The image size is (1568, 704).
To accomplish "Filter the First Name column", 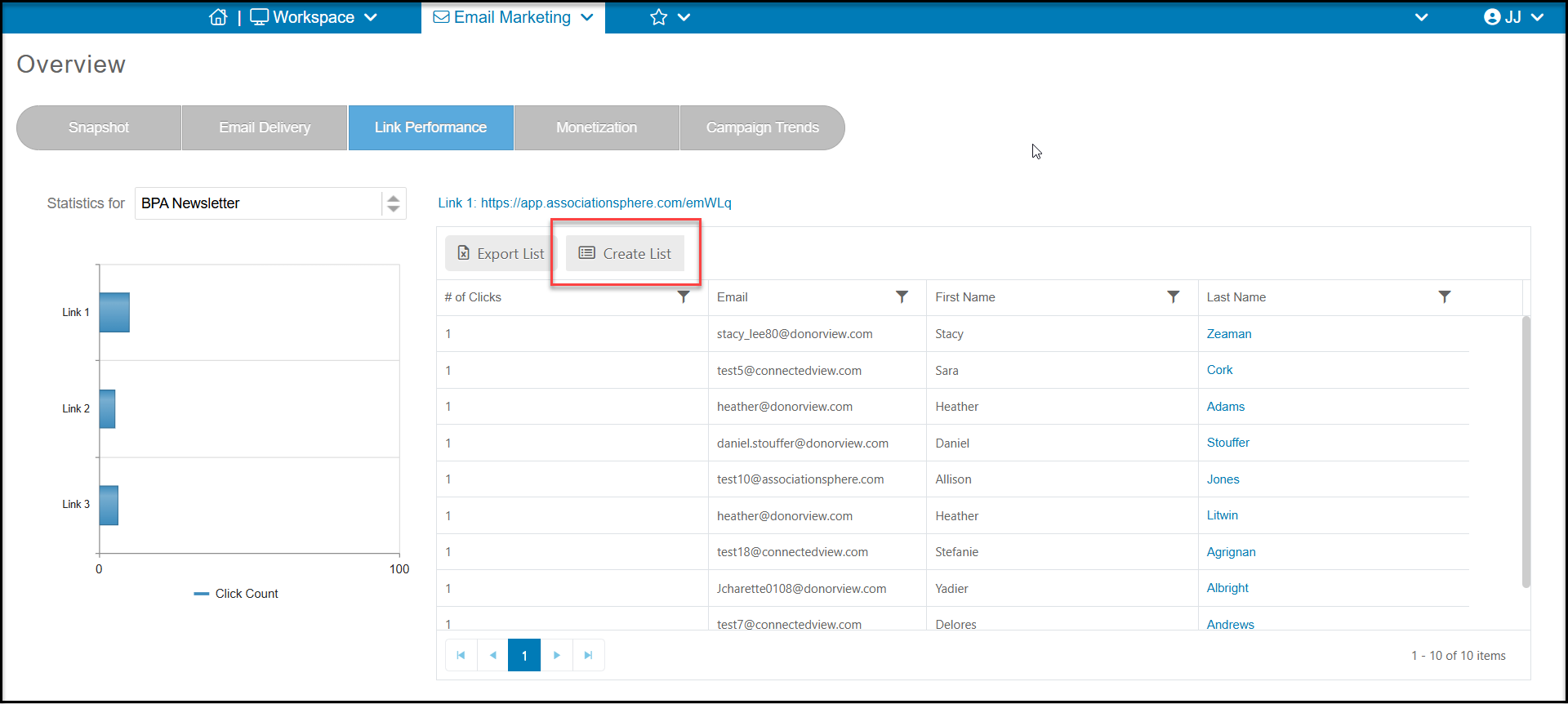I will (x=1173, y=296).
